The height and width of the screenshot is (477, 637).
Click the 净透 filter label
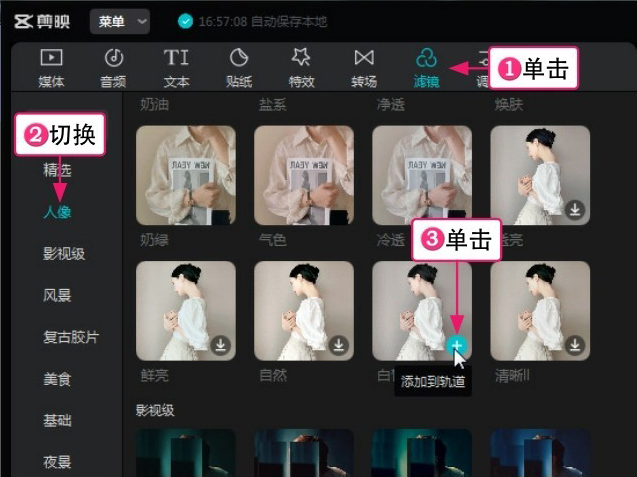(391, 105)
